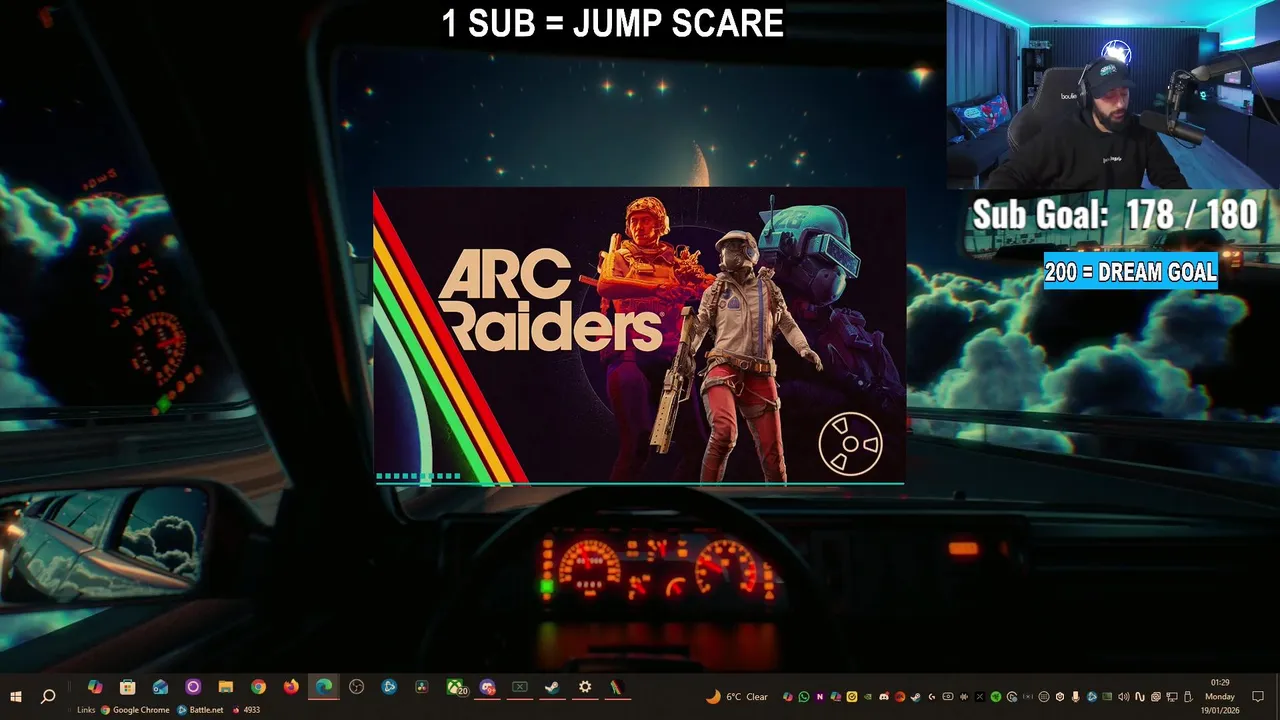Open Battle.net icon in system tray

[x=1091, y=697]
